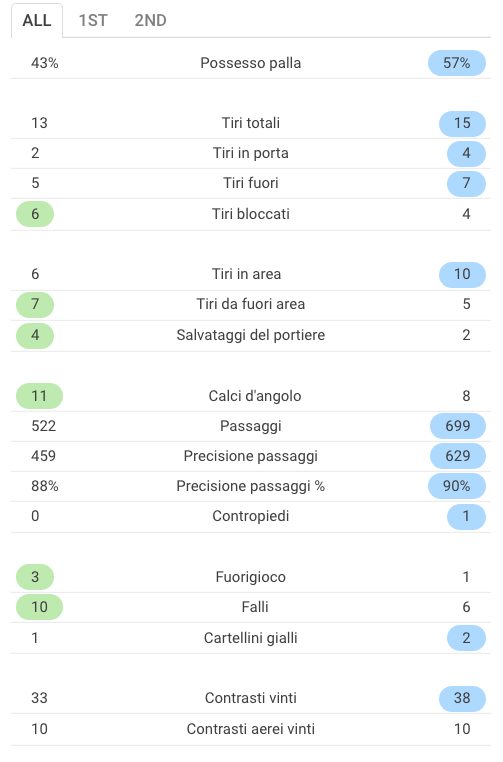This screenshot has height=762, width=503.
Task: Switch to the ALL tab
Action: pos(37,20)
